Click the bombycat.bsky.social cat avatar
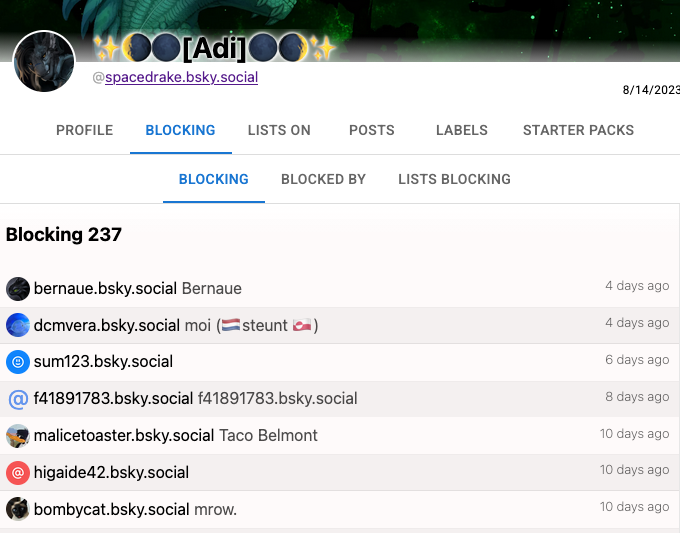Image resolution: width=680 pixels, height=533 pixels. [x=18, y=509]
